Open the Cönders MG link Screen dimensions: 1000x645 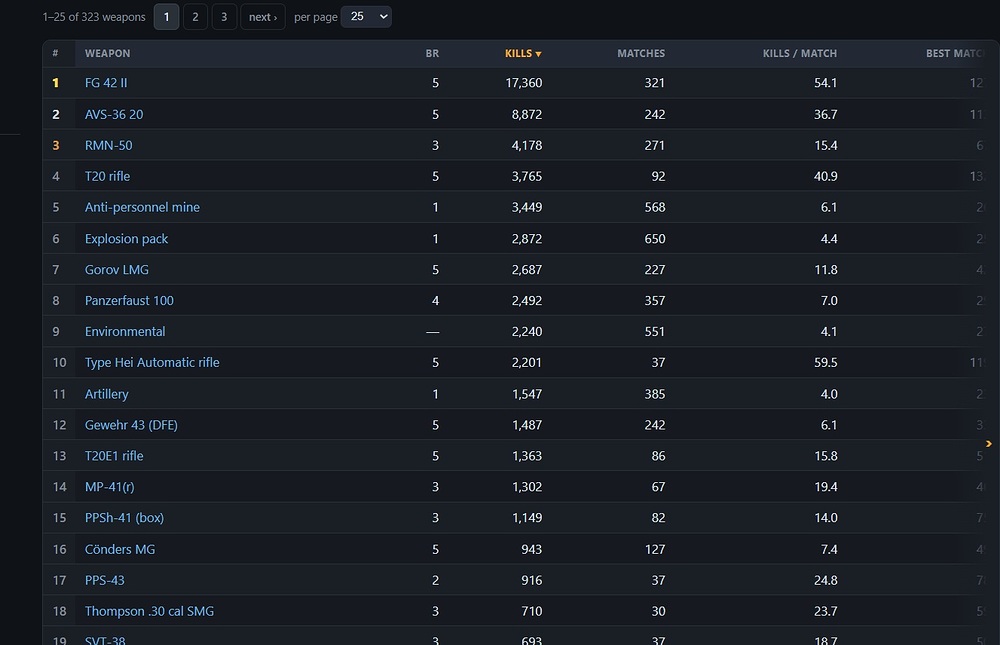120,549
